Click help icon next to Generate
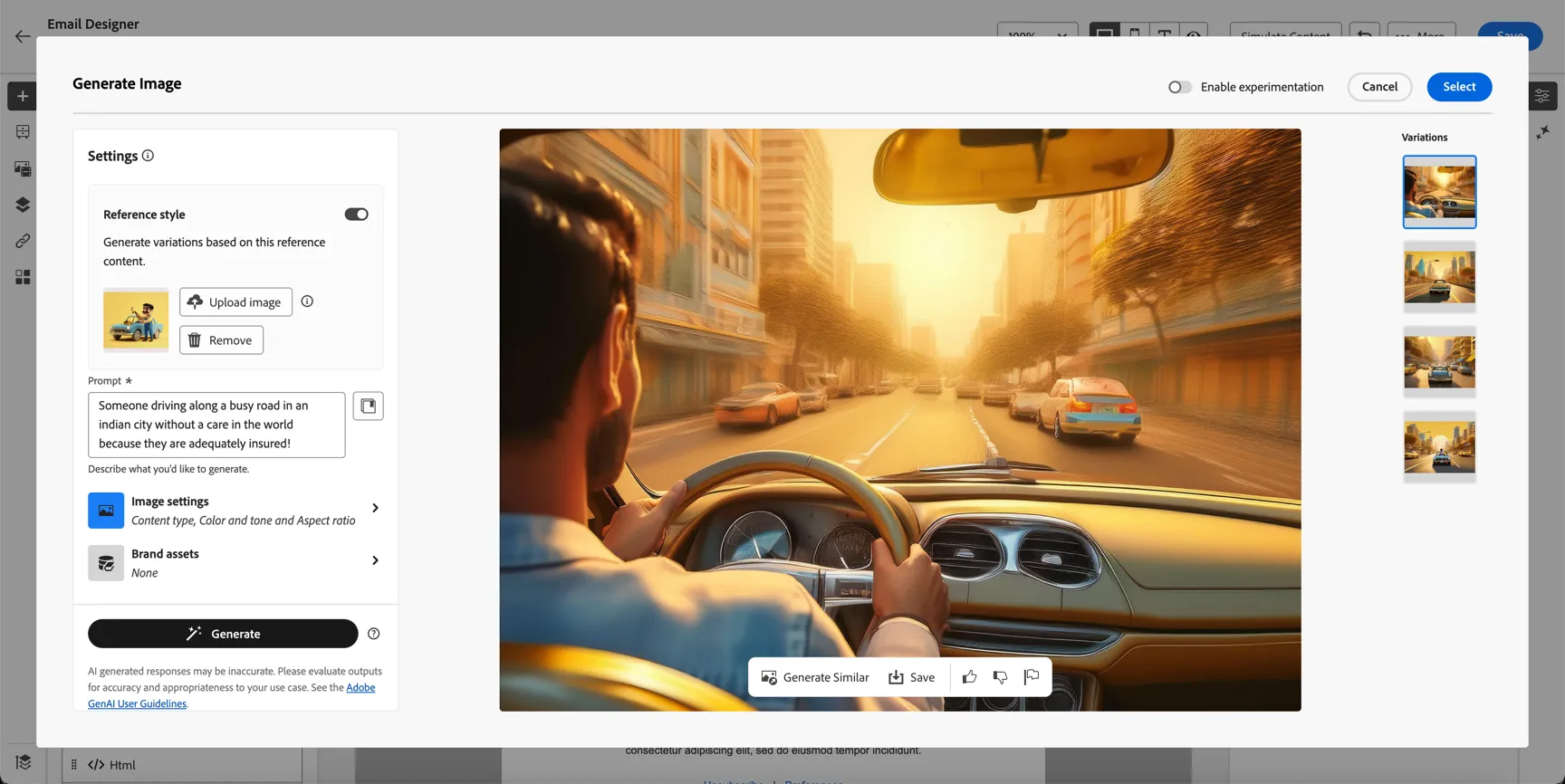The width and height of the screenshot is (1565, 784). point(374,634)
